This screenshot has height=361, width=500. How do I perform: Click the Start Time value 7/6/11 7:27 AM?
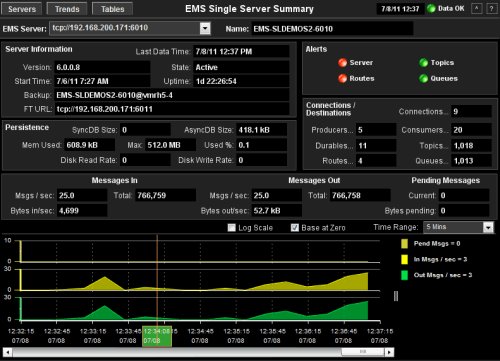(102, 81)
